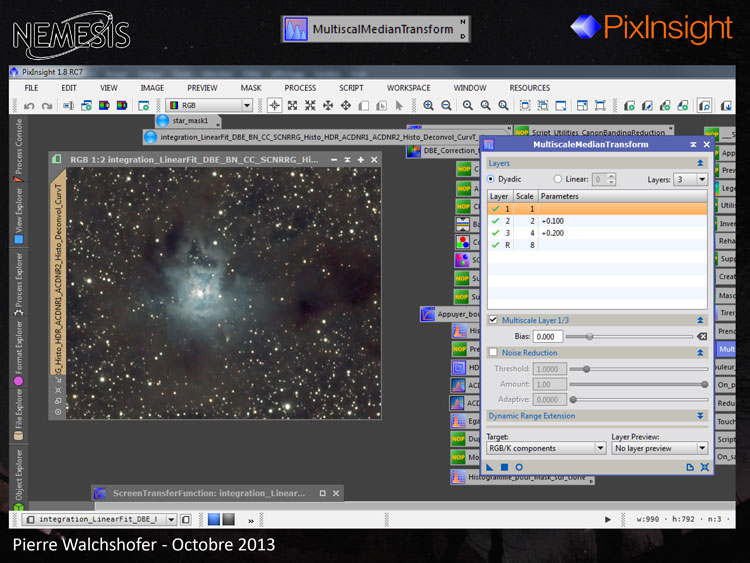Image resolution: width=750 pixels, height=563 pixels.
Task: Click the Browse Documentation icon in MultiscaleMedianTransform
Action: click(x=690, y=467)
